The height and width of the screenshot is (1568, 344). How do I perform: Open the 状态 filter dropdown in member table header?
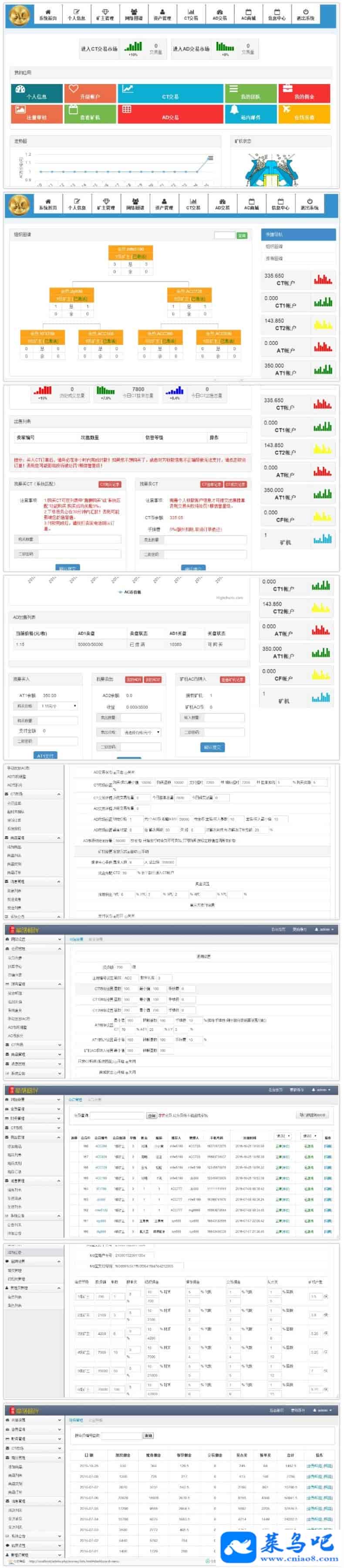[x=283, y=1136]
